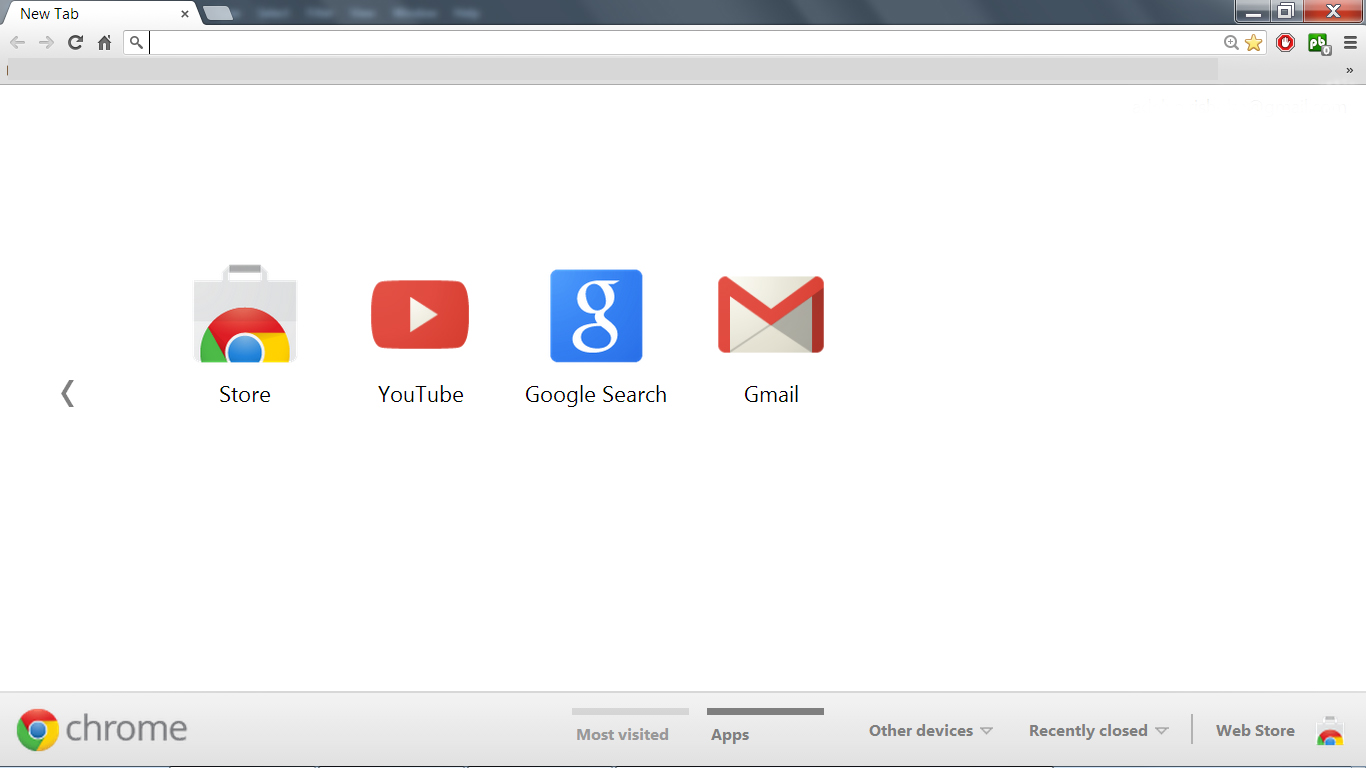Open the Web Store link
Image resolution: width=1366 pixels, height=768 pixels.
pos(1255,730)
